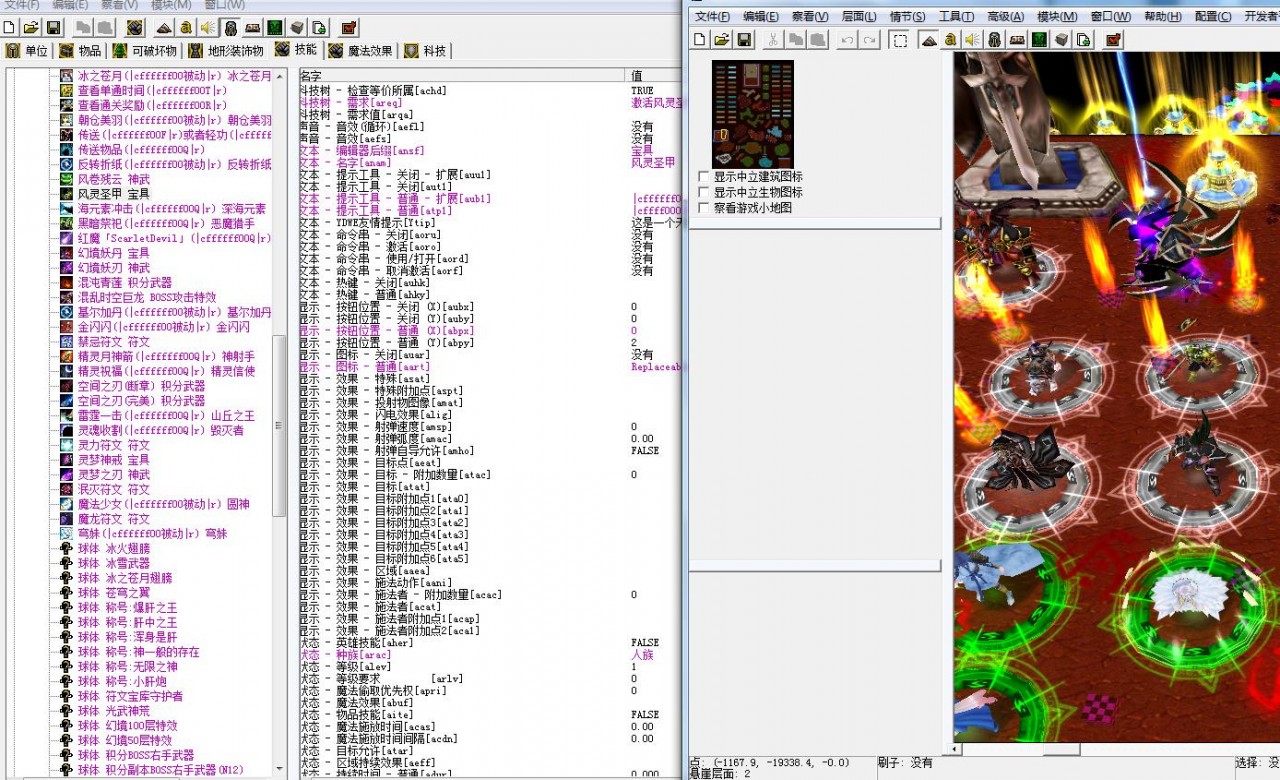The width and height of the screenshot is (1280, 780).
Task: Enable 显示中立建筑图标 checkbox
Action: pos(704,177)
